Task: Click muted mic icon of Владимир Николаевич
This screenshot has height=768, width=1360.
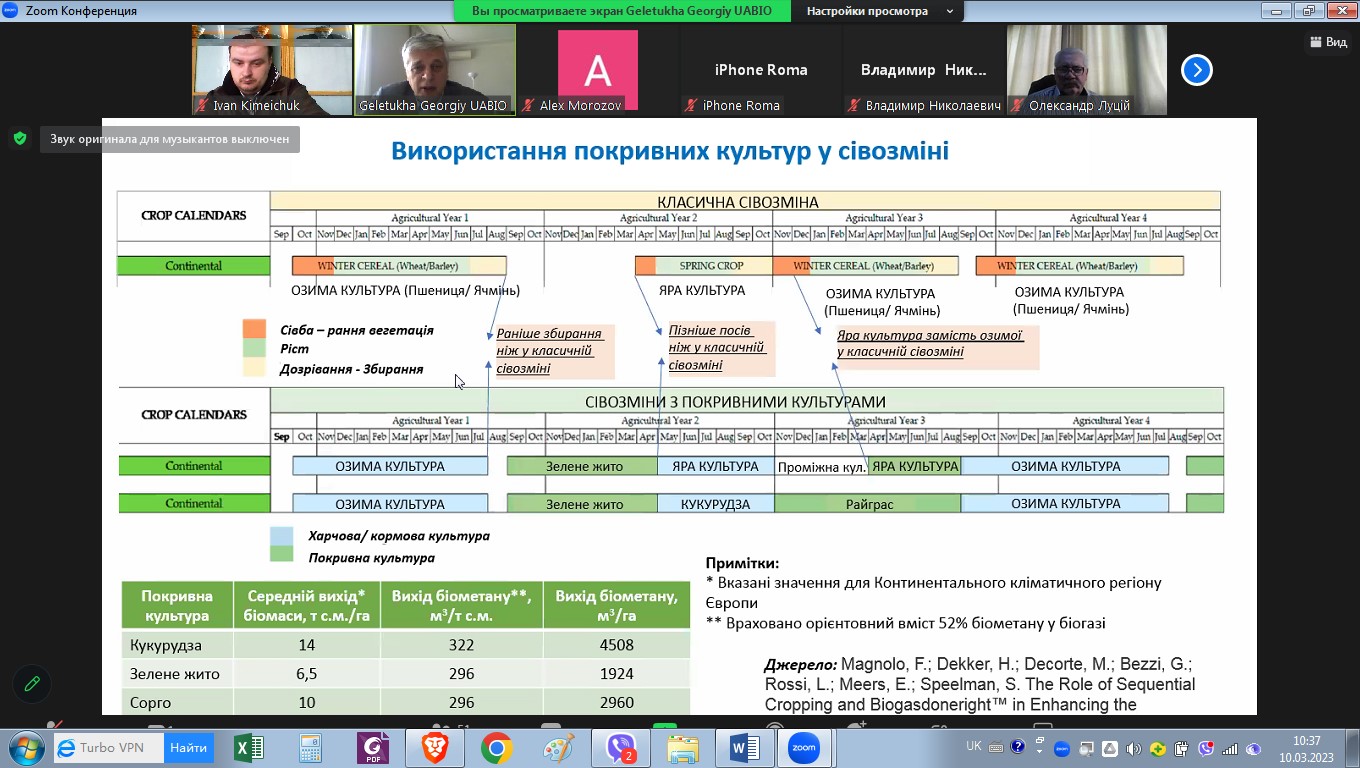Action: [855, 105]
